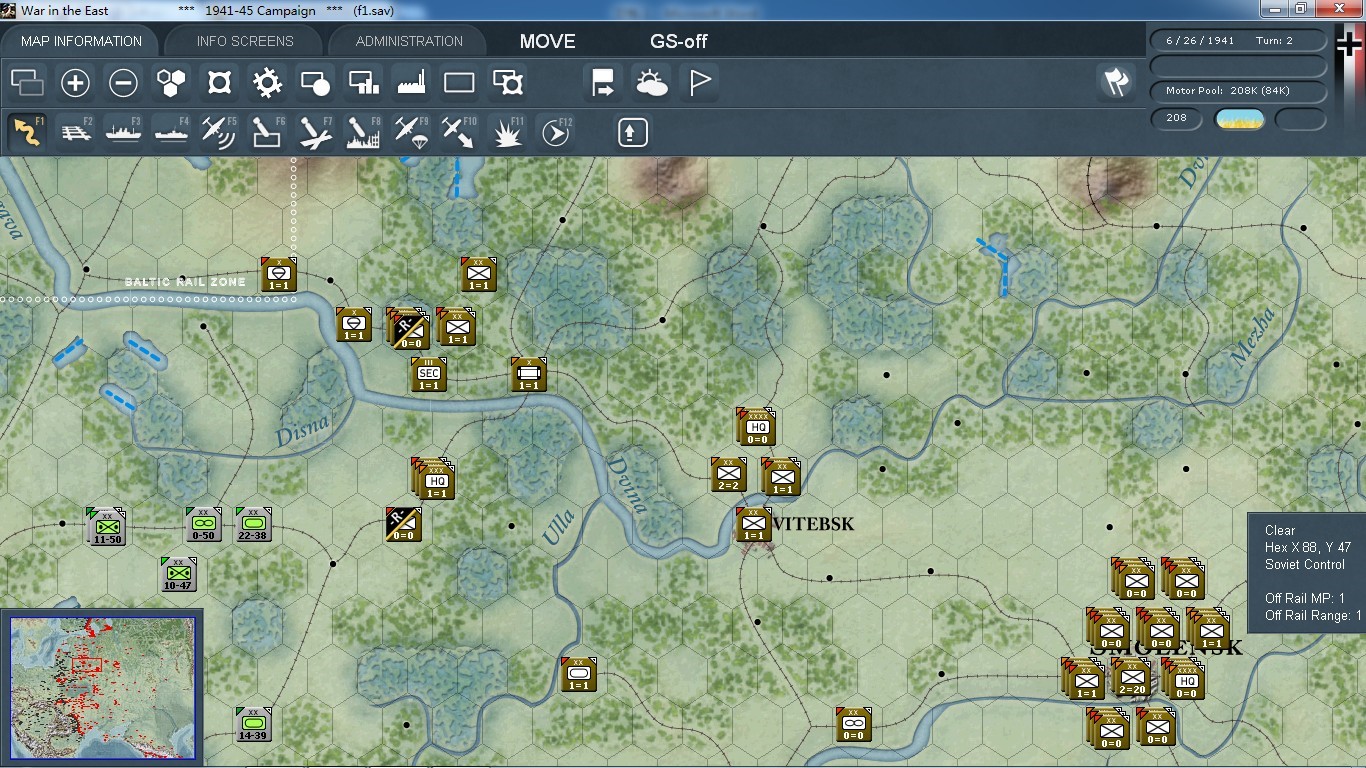
Task: Select the German 14-39 panzer unit
Action: click(x=253, y=724)
